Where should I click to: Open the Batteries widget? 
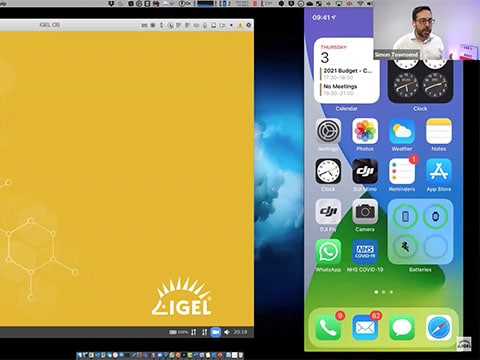(420, 232)
